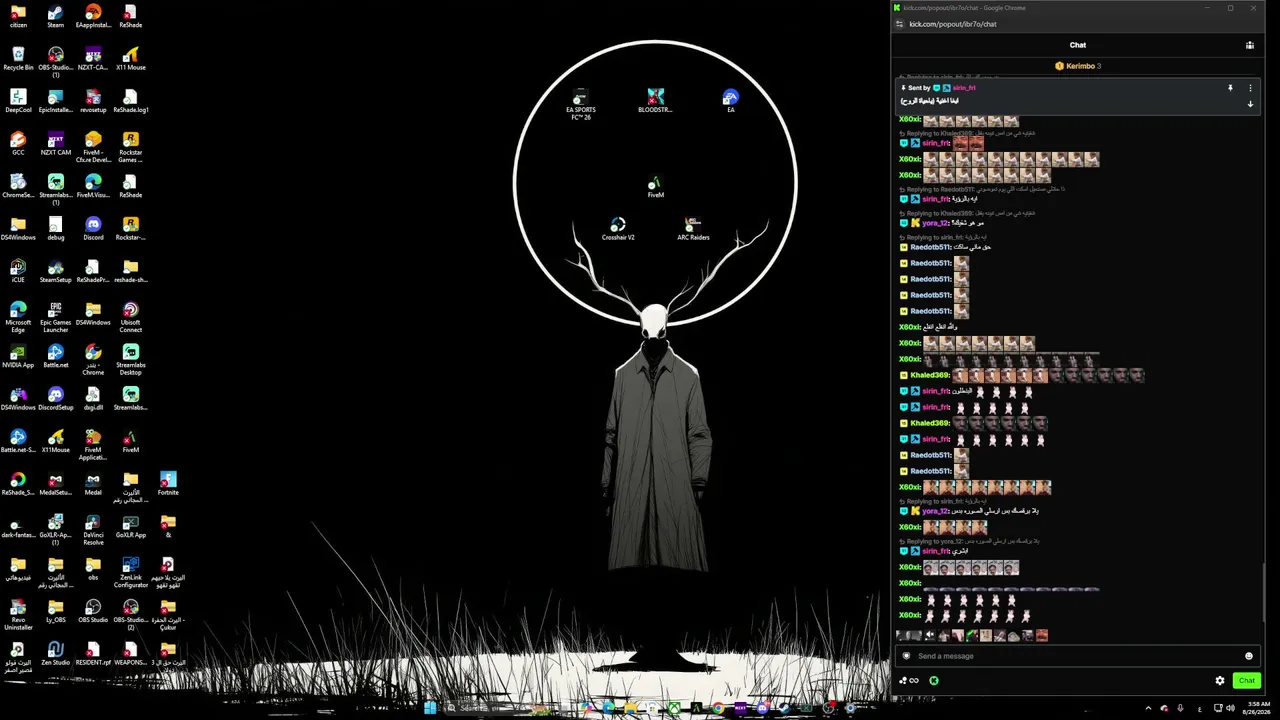Open the Kerimbo leaderboard link

1078,66
